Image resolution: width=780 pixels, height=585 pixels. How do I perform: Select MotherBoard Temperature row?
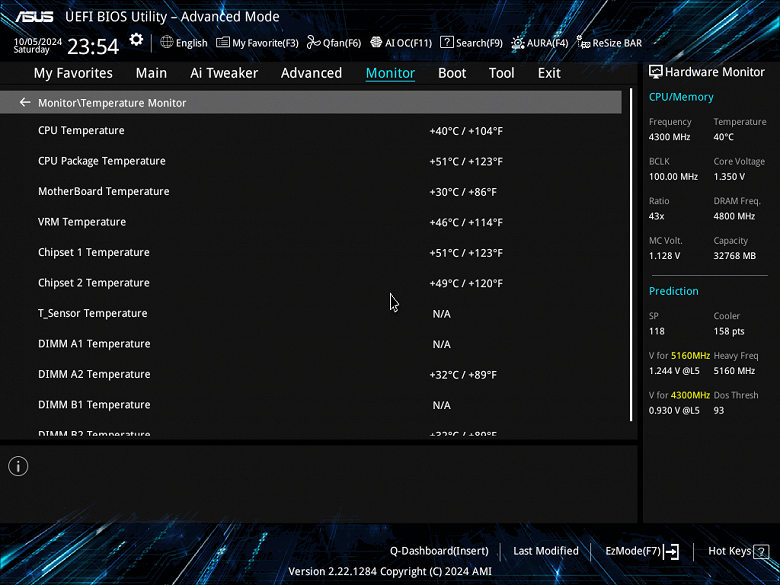(311, 192)
